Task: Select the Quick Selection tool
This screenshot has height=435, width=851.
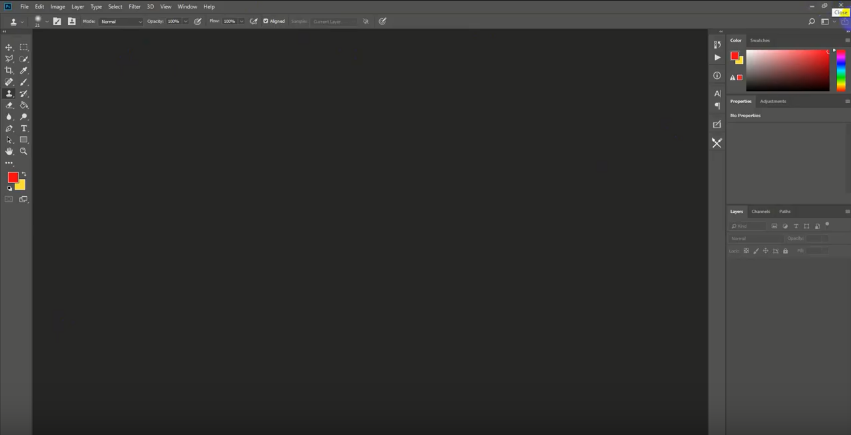Action: (24, 59)
